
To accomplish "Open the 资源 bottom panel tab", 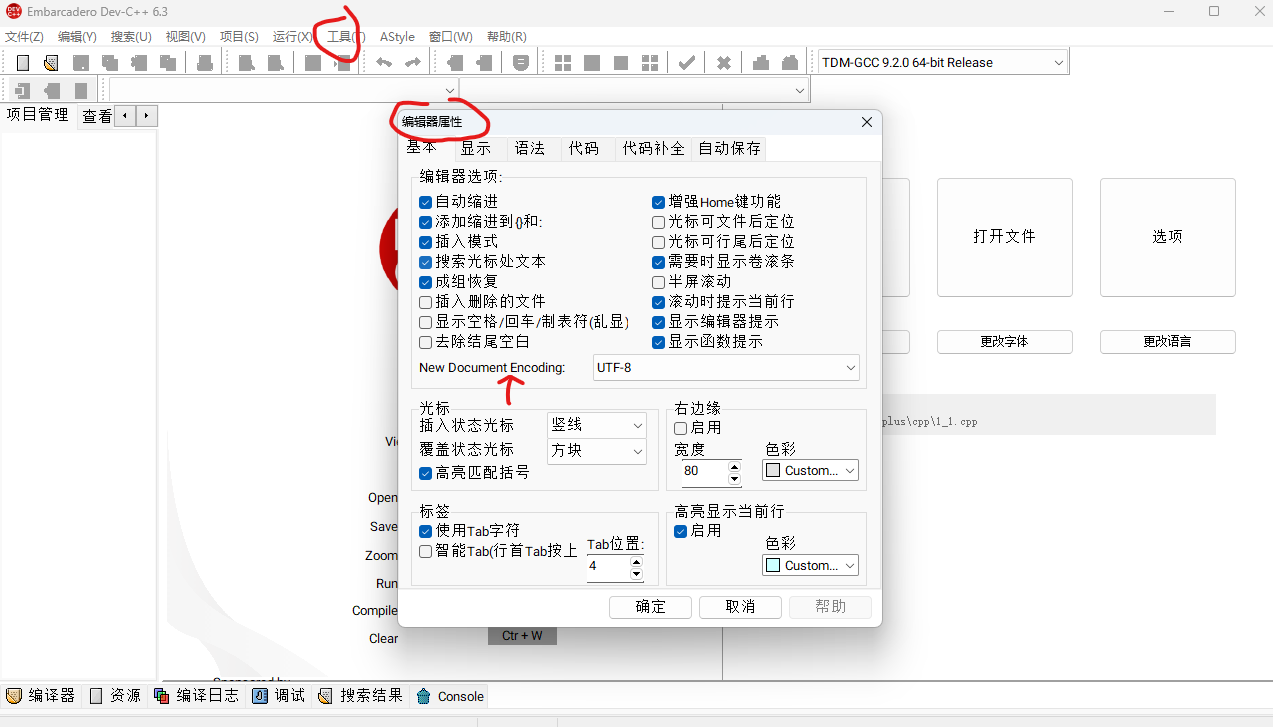I will tap(115, 696).
